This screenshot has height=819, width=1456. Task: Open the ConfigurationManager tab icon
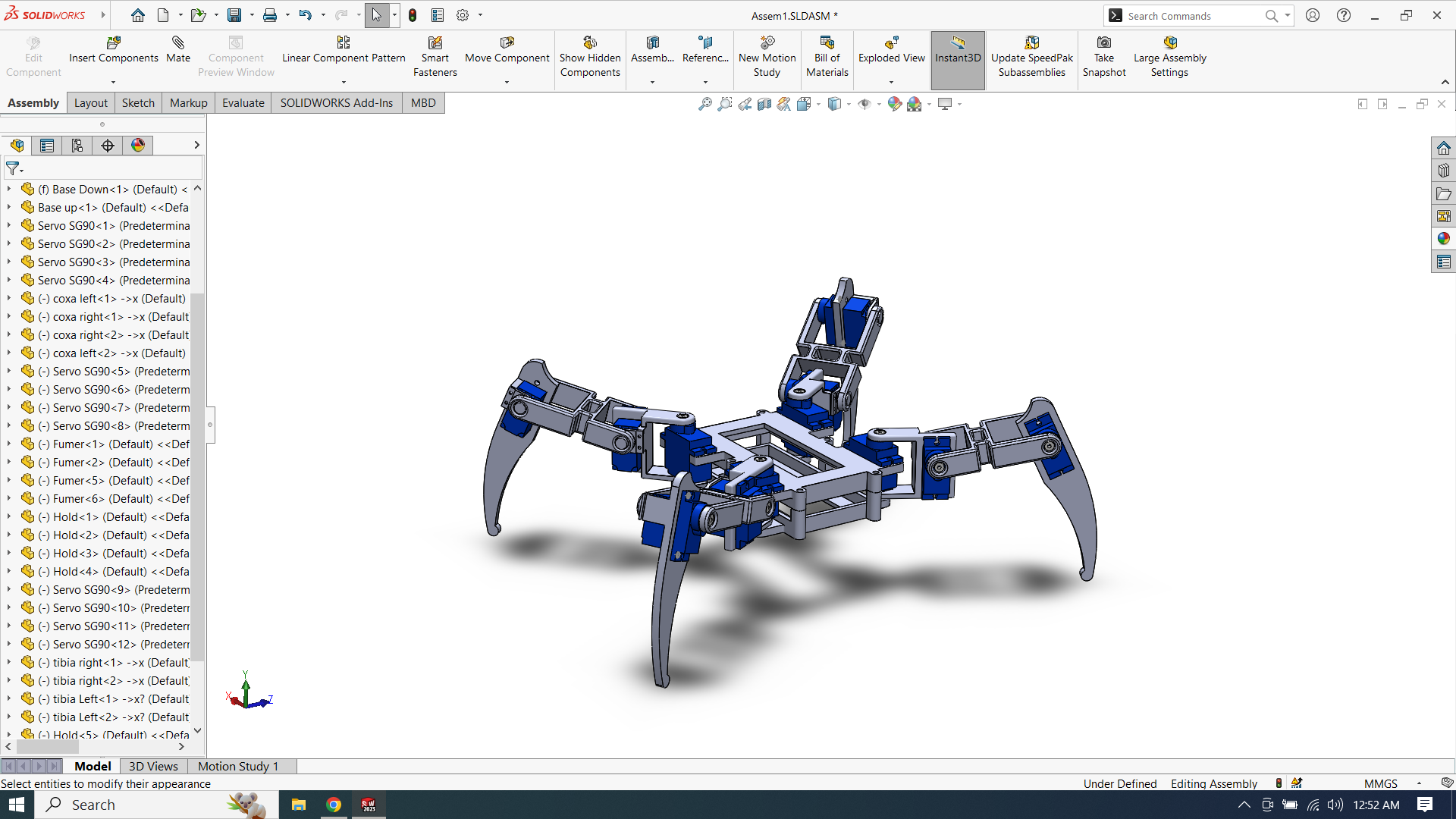coord(77,146)
